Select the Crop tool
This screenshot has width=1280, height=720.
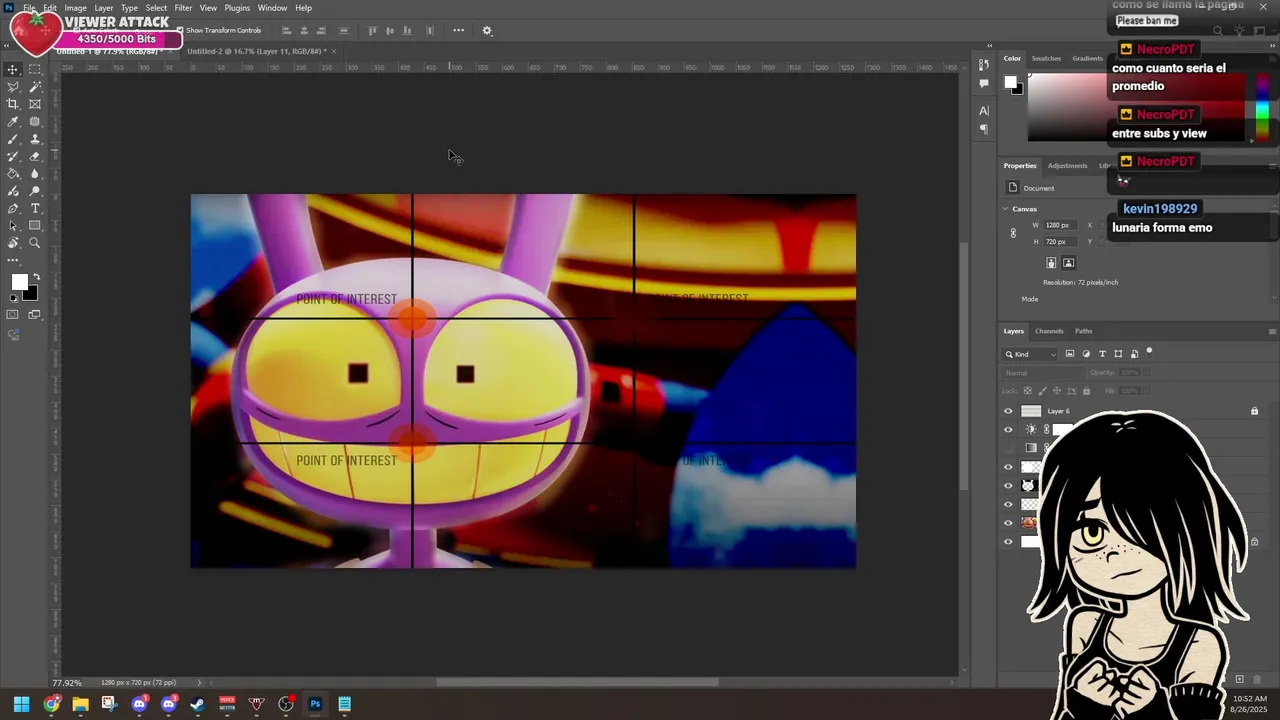pyautogui.click(x=13, y=104)
